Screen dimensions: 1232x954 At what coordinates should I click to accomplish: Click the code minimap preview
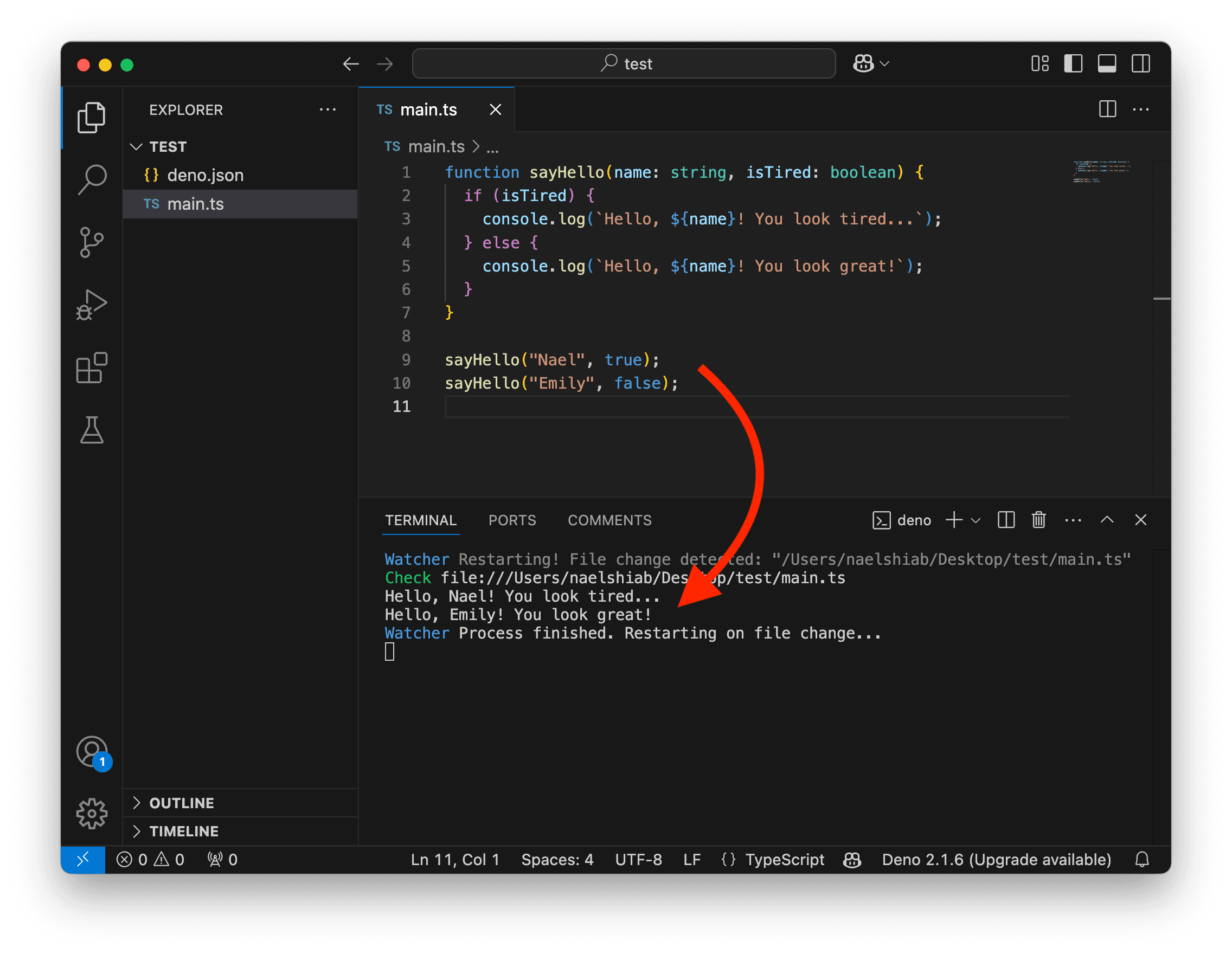(x=1101, y=171)
